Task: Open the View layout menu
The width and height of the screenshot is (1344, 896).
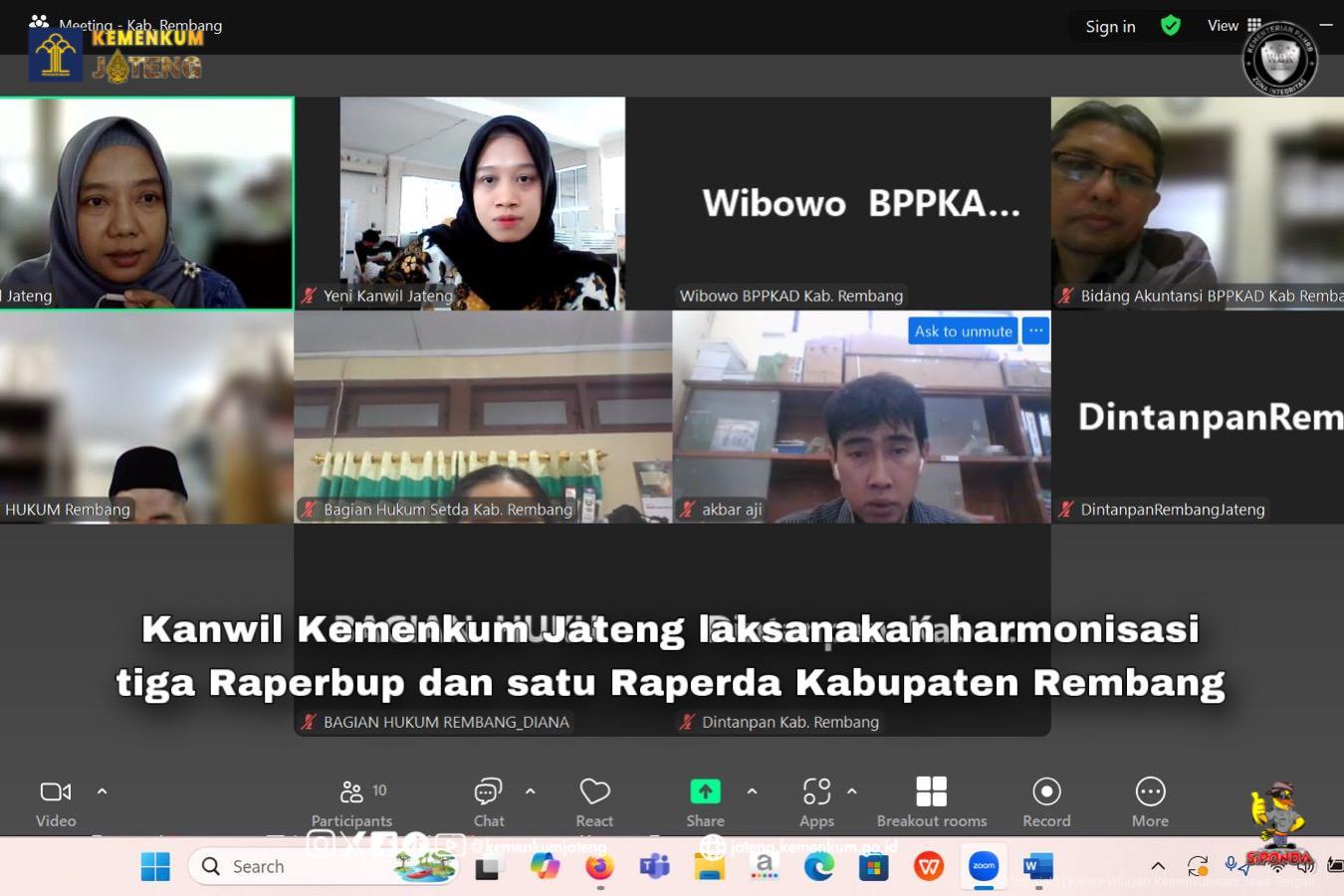Action: tap(1233, 26)
